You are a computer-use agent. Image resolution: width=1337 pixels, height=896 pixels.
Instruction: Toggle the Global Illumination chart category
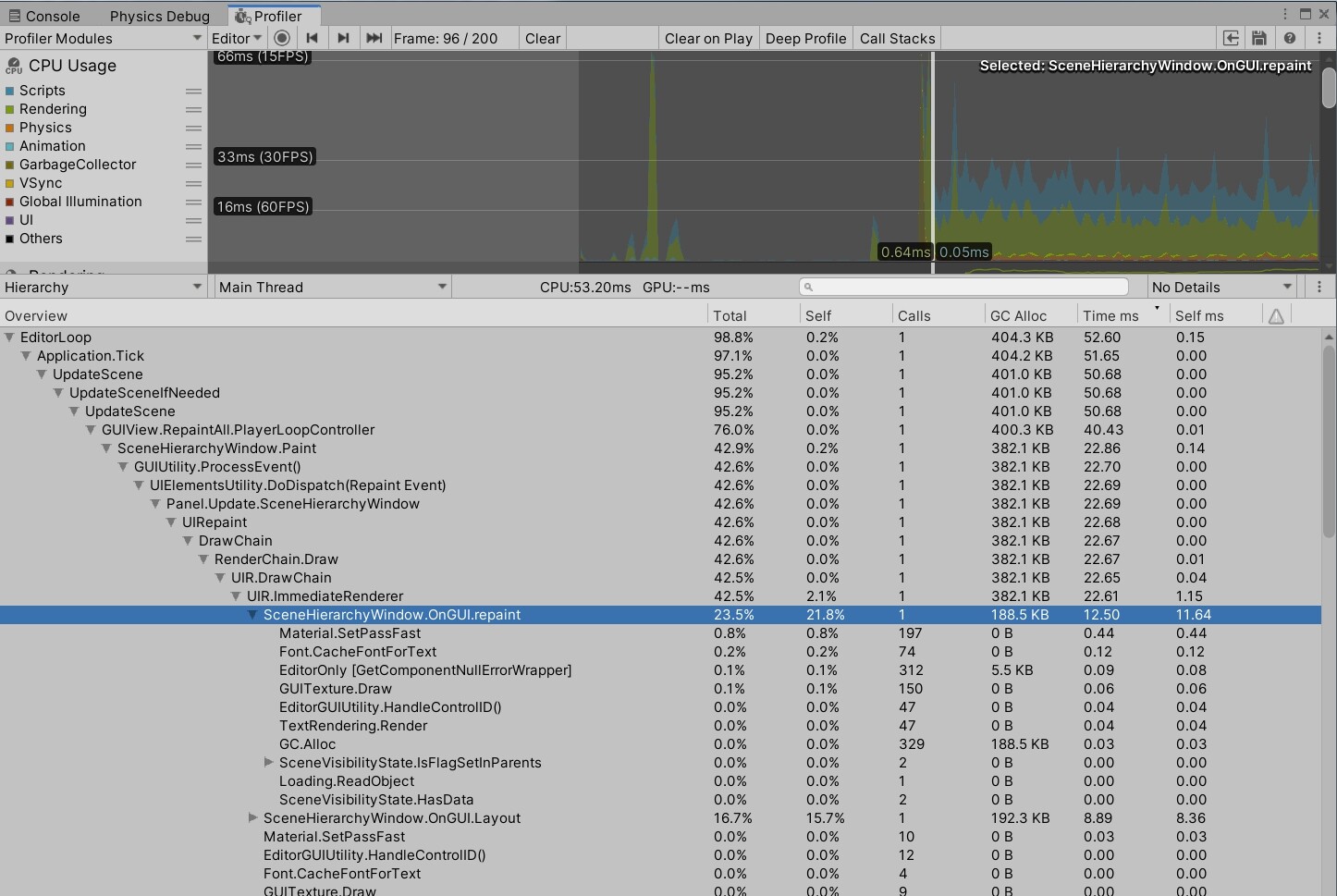[x=9, y=202]
